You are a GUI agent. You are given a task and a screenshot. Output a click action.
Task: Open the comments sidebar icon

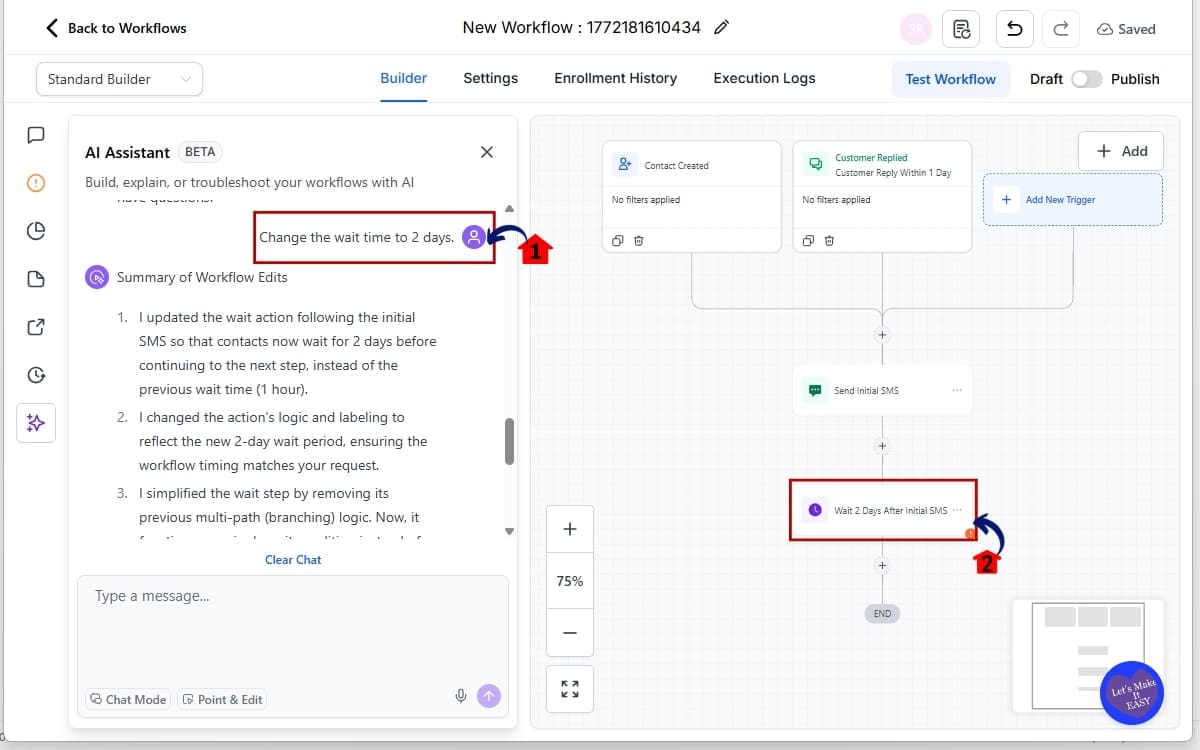pos(36,135)
